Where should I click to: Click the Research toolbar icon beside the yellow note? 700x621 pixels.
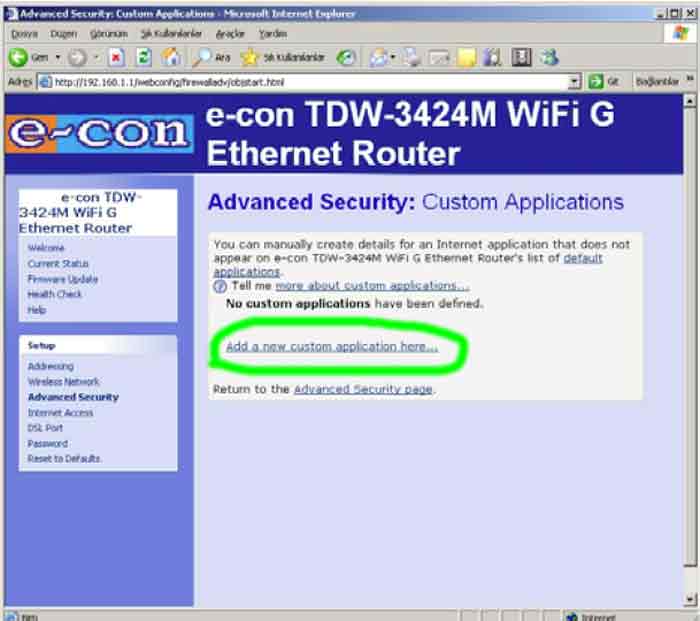click(493, 57)
